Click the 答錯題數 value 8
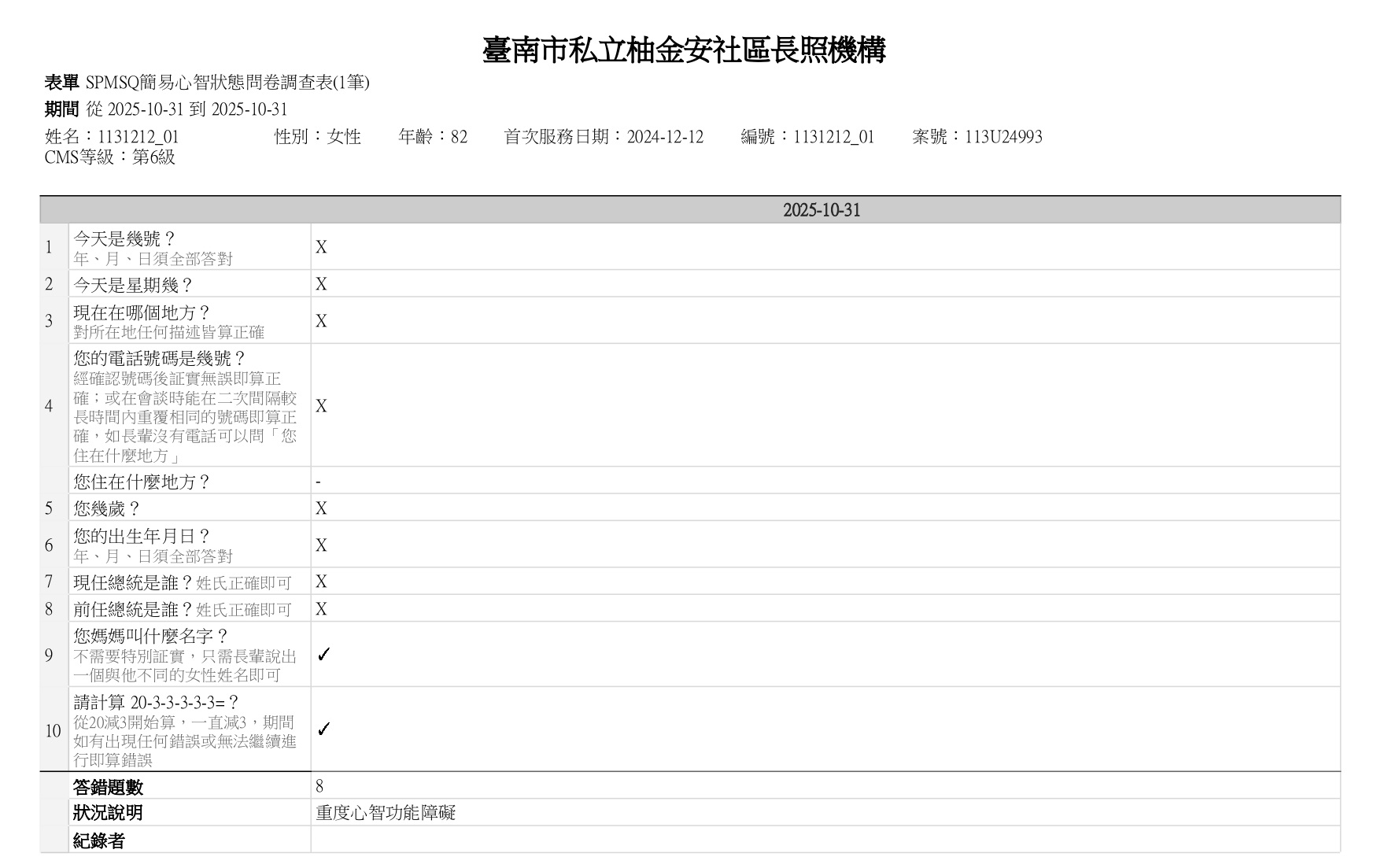 319,786
